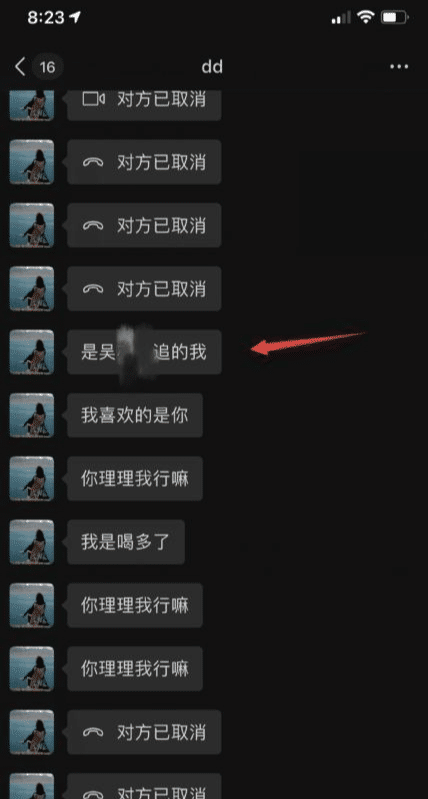Viewport: 428px width, 799px height.
Task: Tap the chat title dd
Action: [212, 67]
